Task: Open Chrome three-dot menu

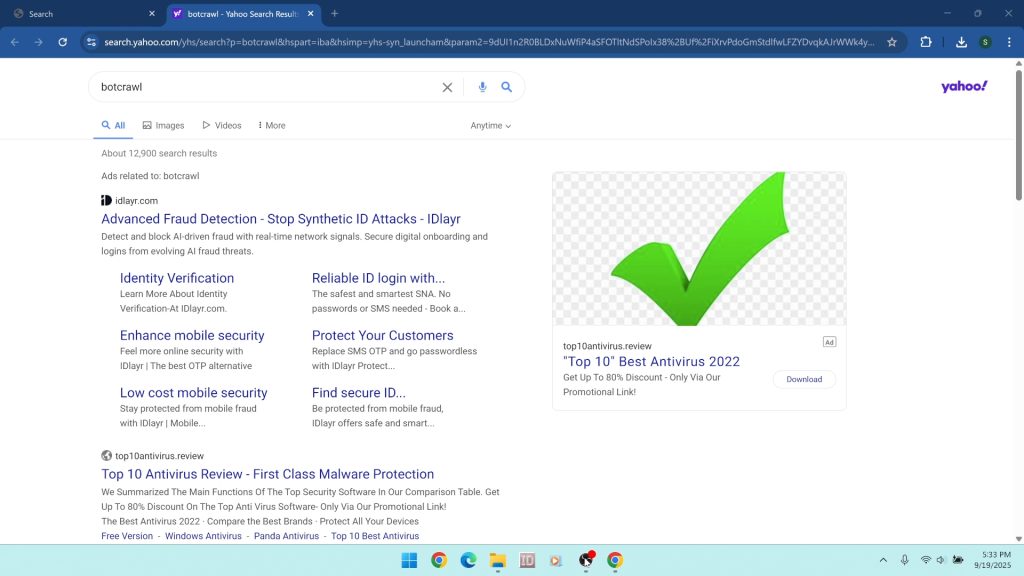Action: pyautogui.click(x=1009, y=42)
